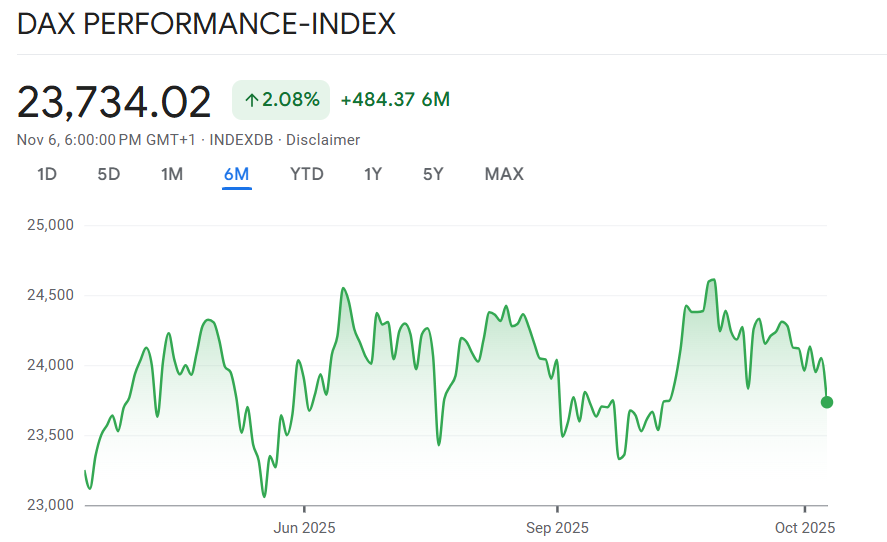
Task: Open the 1M chart range
Action: click(x=172, y=174)
